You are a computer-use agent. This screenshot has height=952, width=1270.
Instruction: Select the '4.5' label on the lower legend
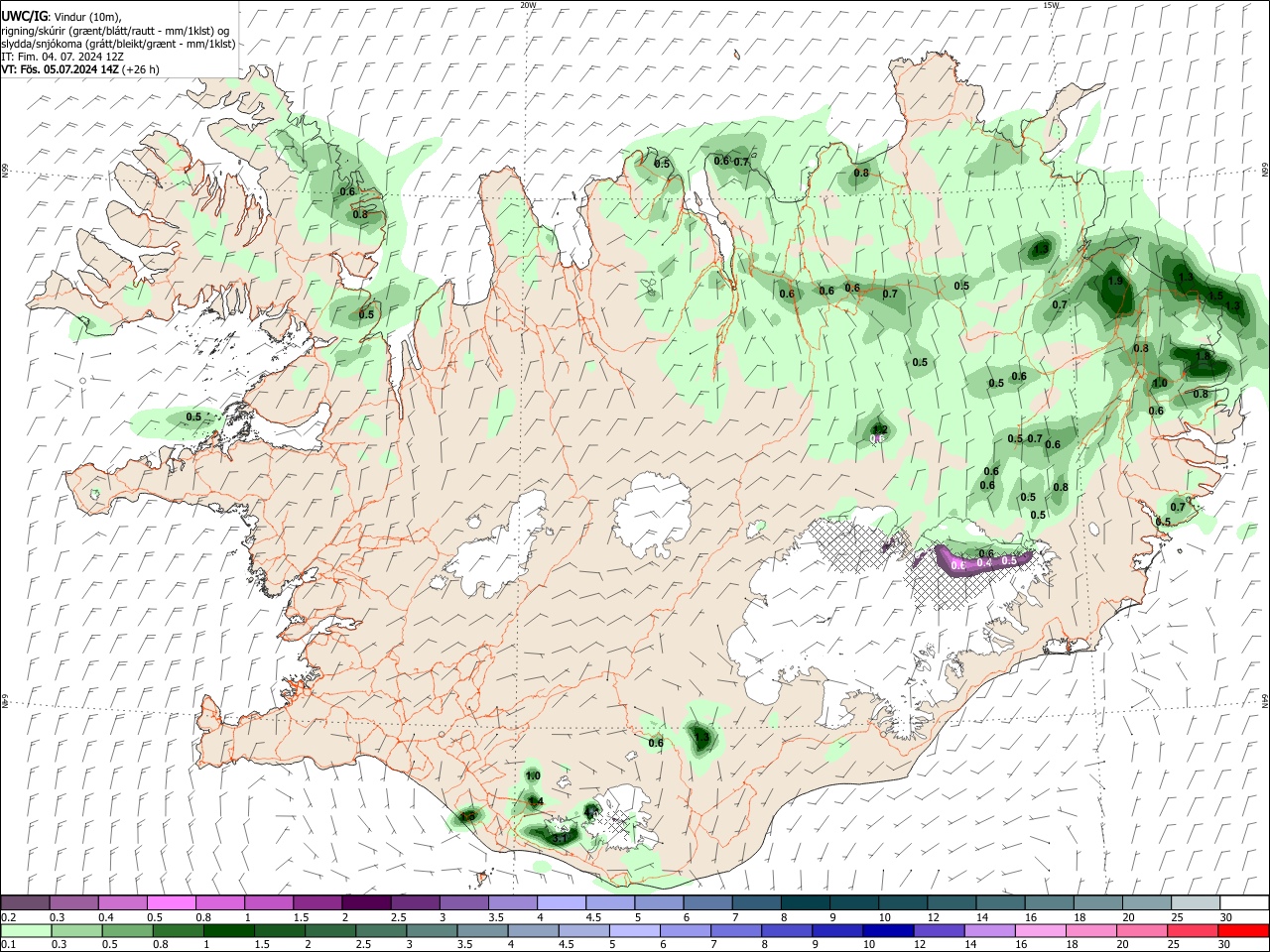tap(565, 944)
